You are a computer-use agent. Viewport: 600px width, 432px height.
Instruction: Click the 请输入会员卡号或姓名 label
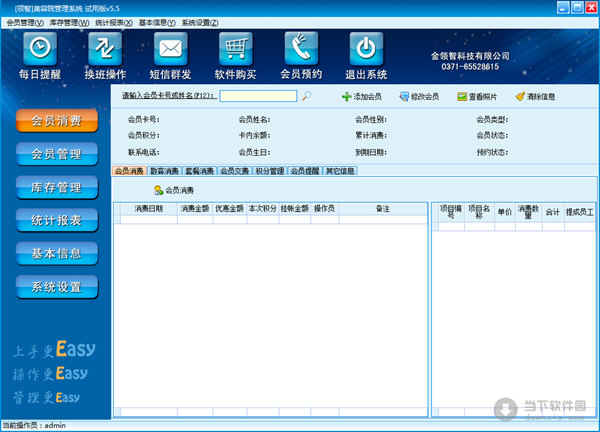(168, 96)
